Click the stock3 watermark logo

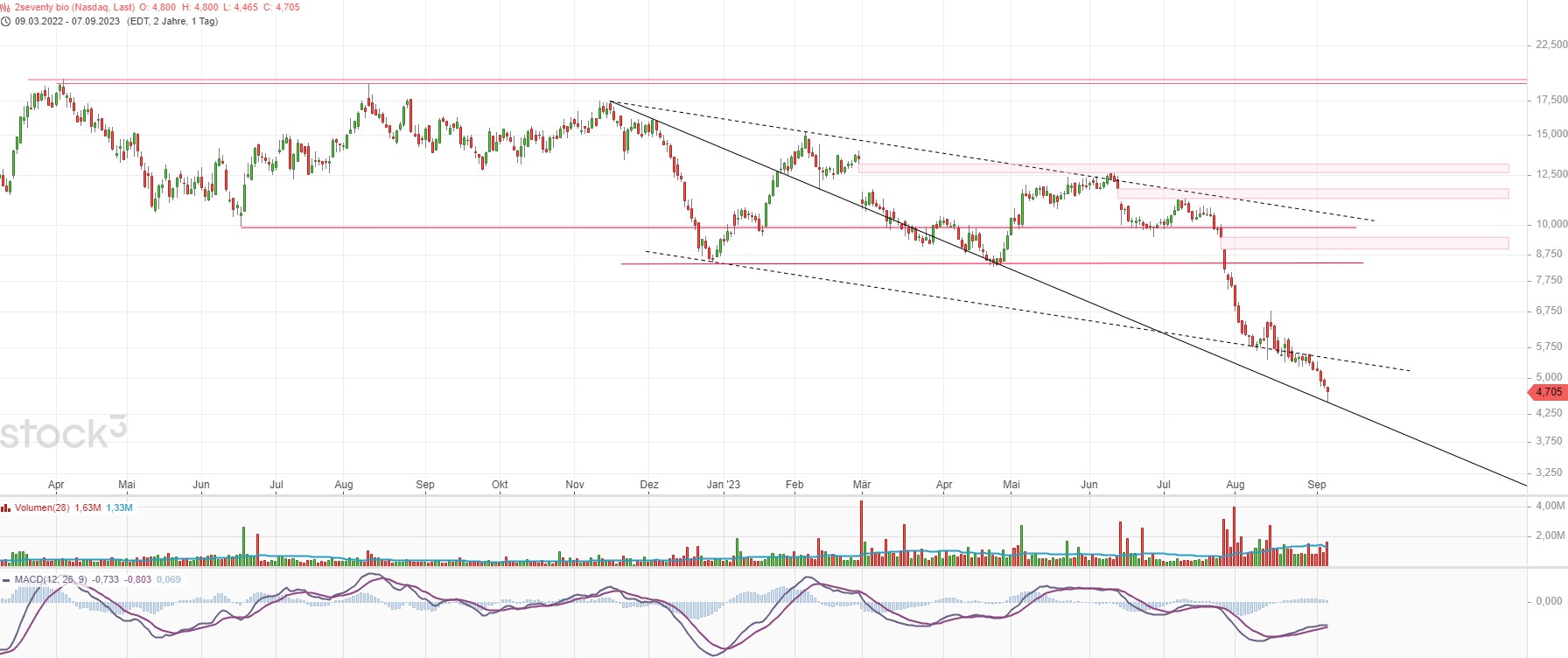[x=63, y=432]
